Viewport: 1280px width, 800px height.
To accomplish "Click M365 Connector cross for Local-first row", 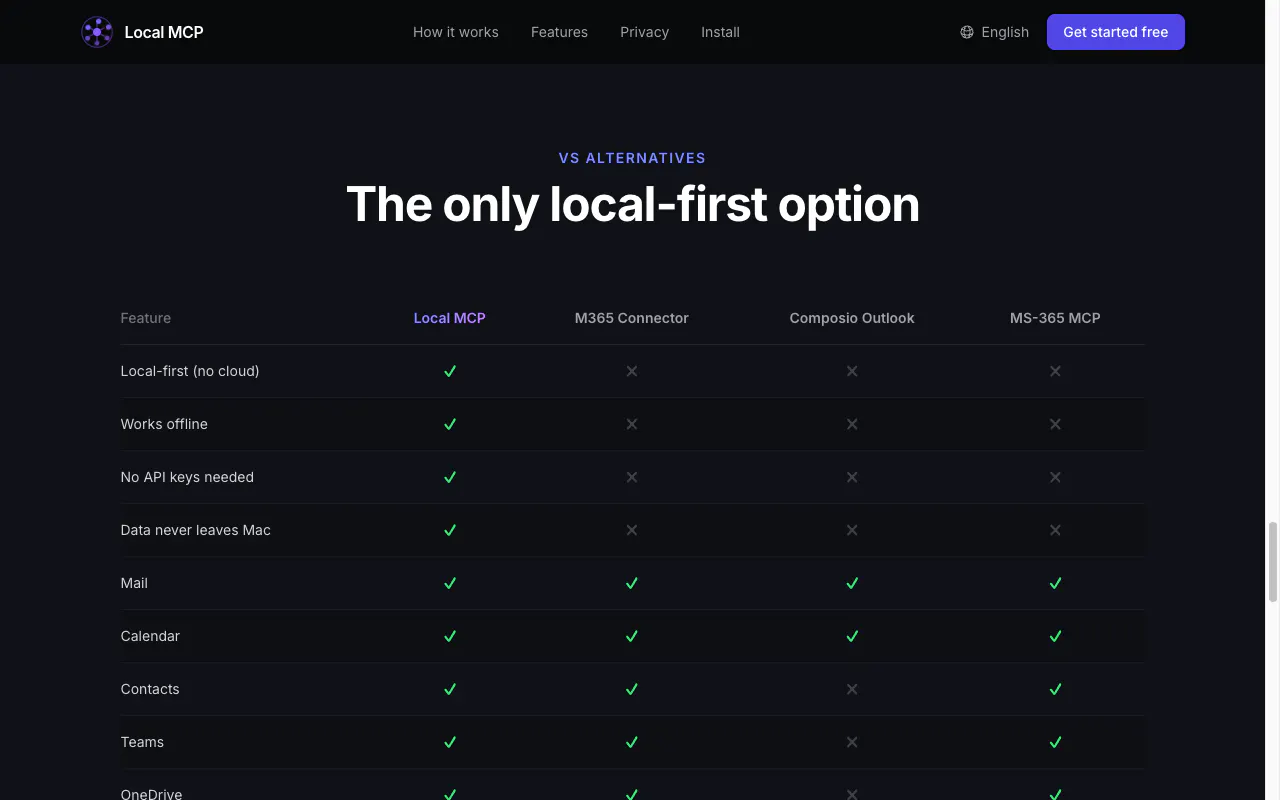I will click(632, 371).
